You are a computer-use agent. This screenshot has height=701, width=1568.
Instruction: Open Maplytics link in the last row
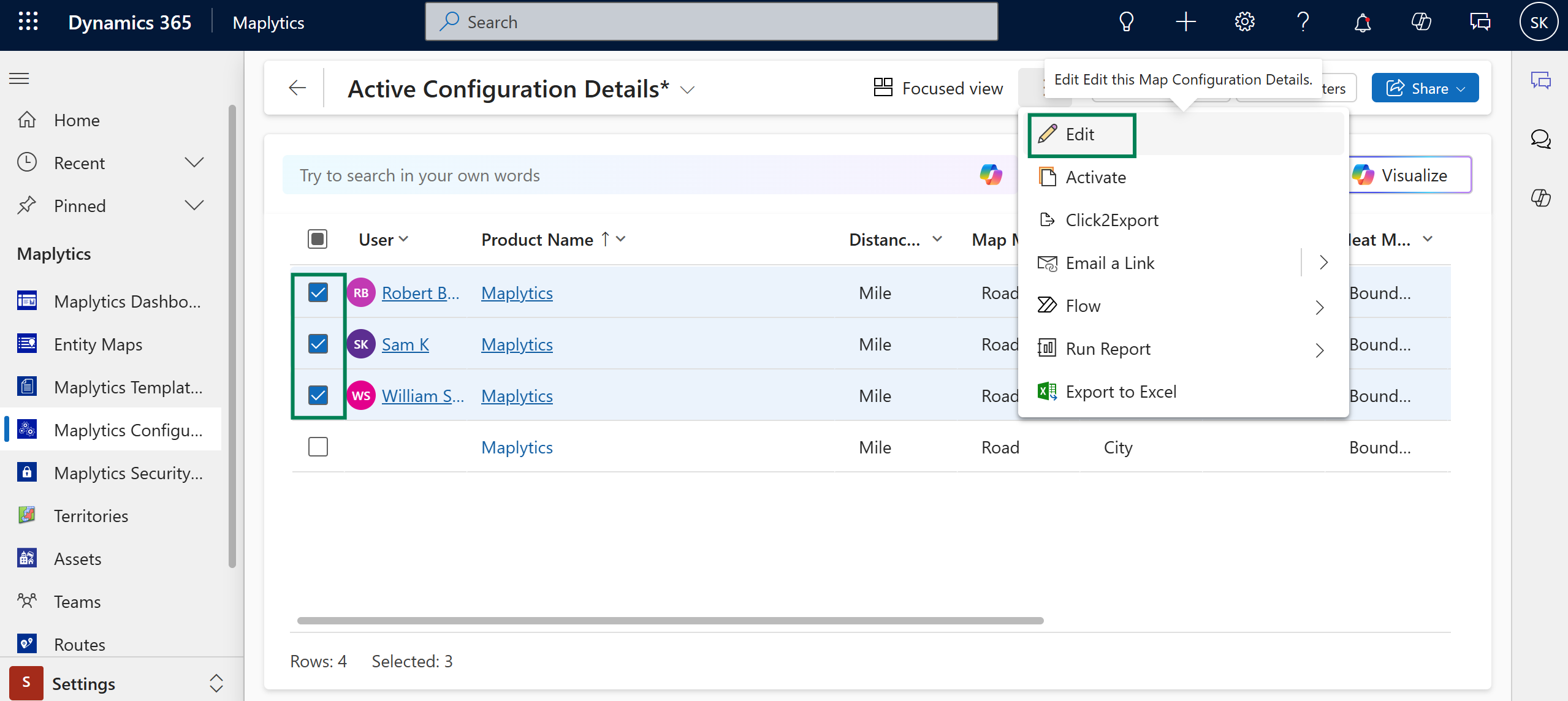point(517,447)
